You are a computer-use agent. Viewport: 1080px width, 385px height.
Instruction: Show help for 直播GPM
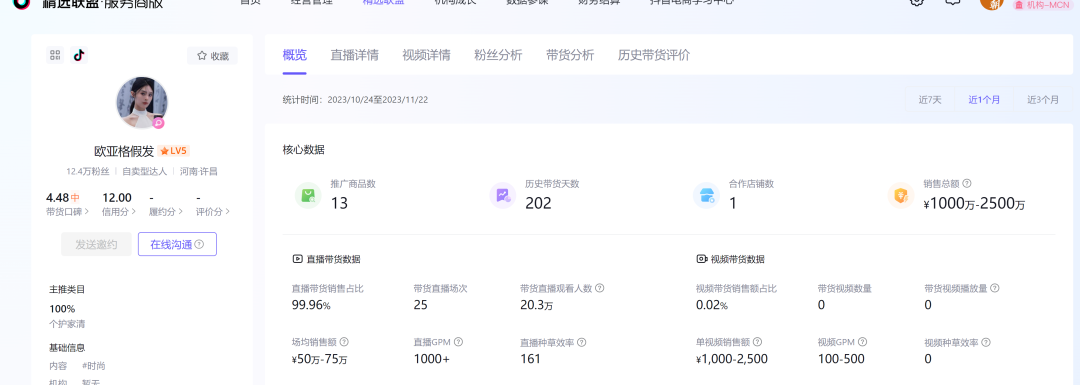pos(458,342)
